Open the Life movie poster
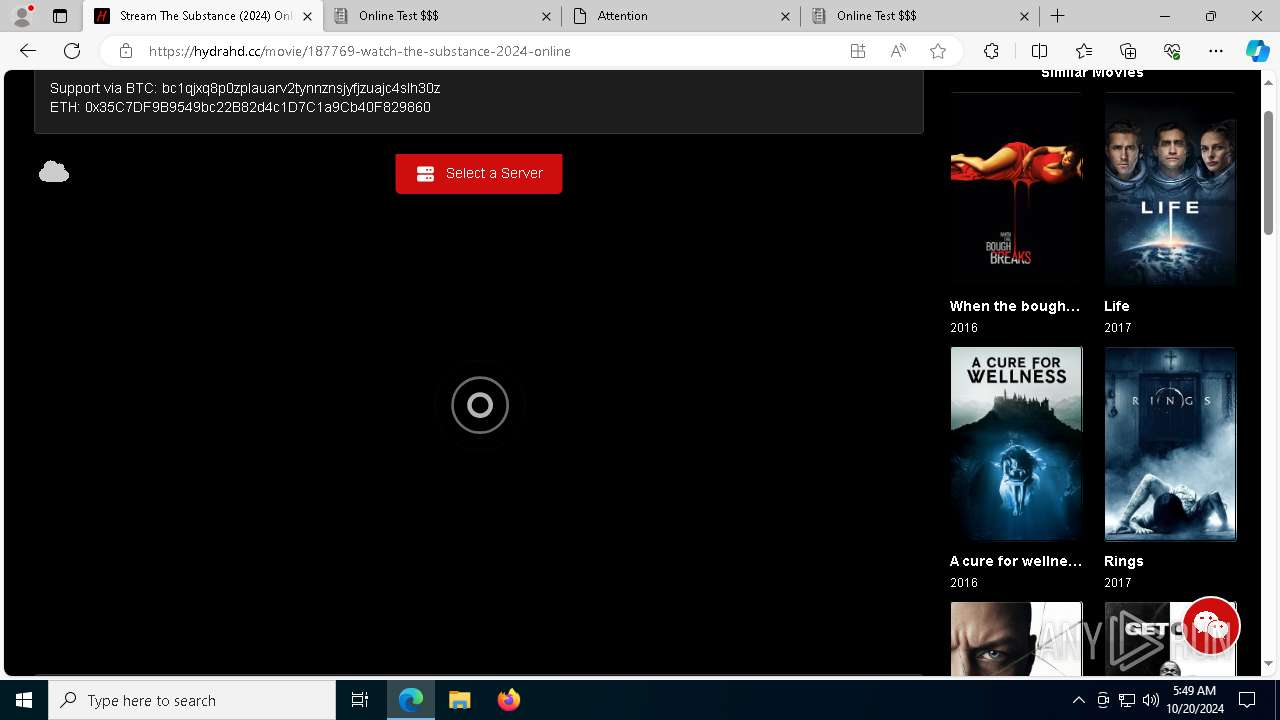 point(1170,190)
